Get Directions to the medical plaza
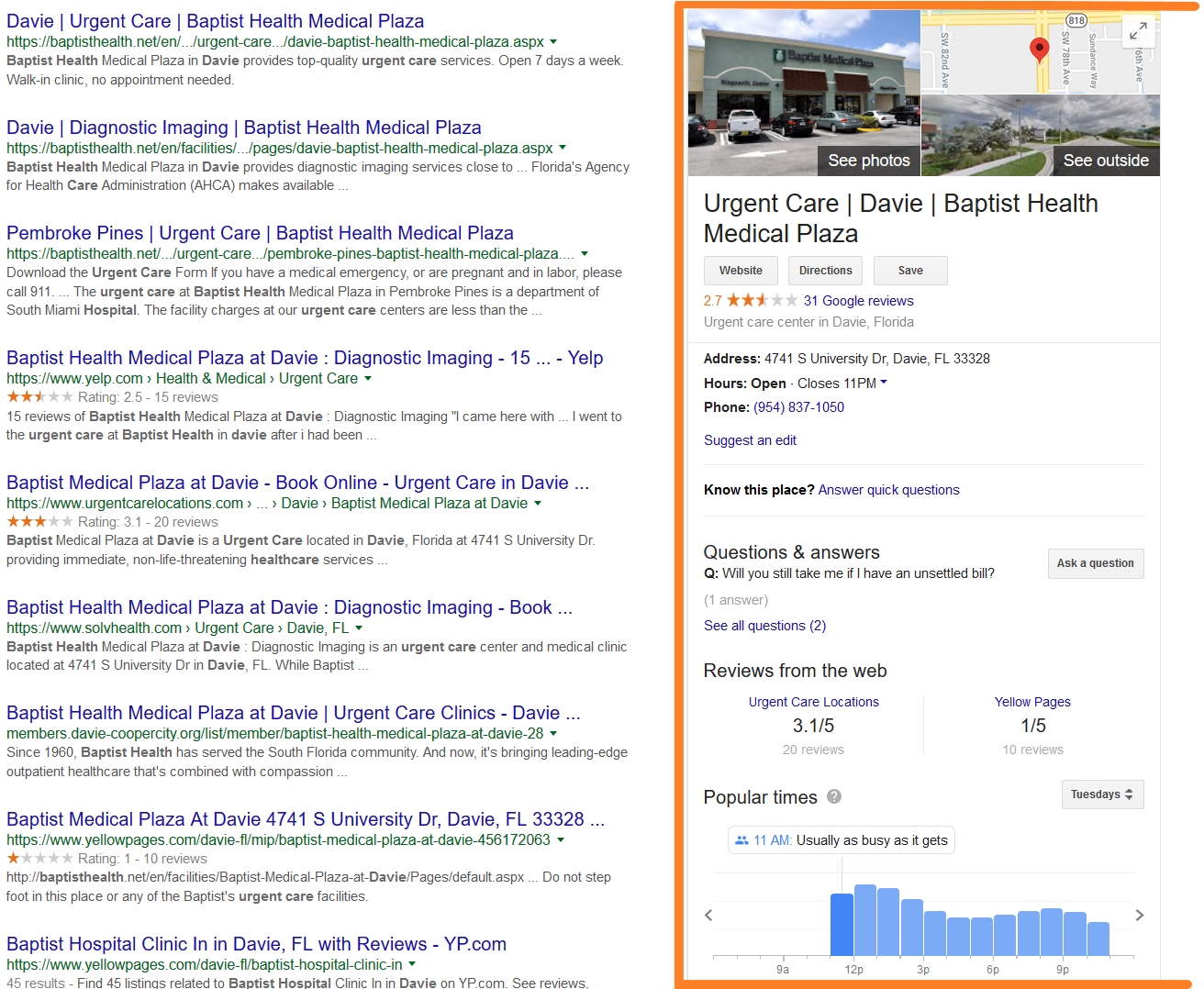Image resolution: width=1204 pixels, height=989 pixels. (x=825, y=271)
